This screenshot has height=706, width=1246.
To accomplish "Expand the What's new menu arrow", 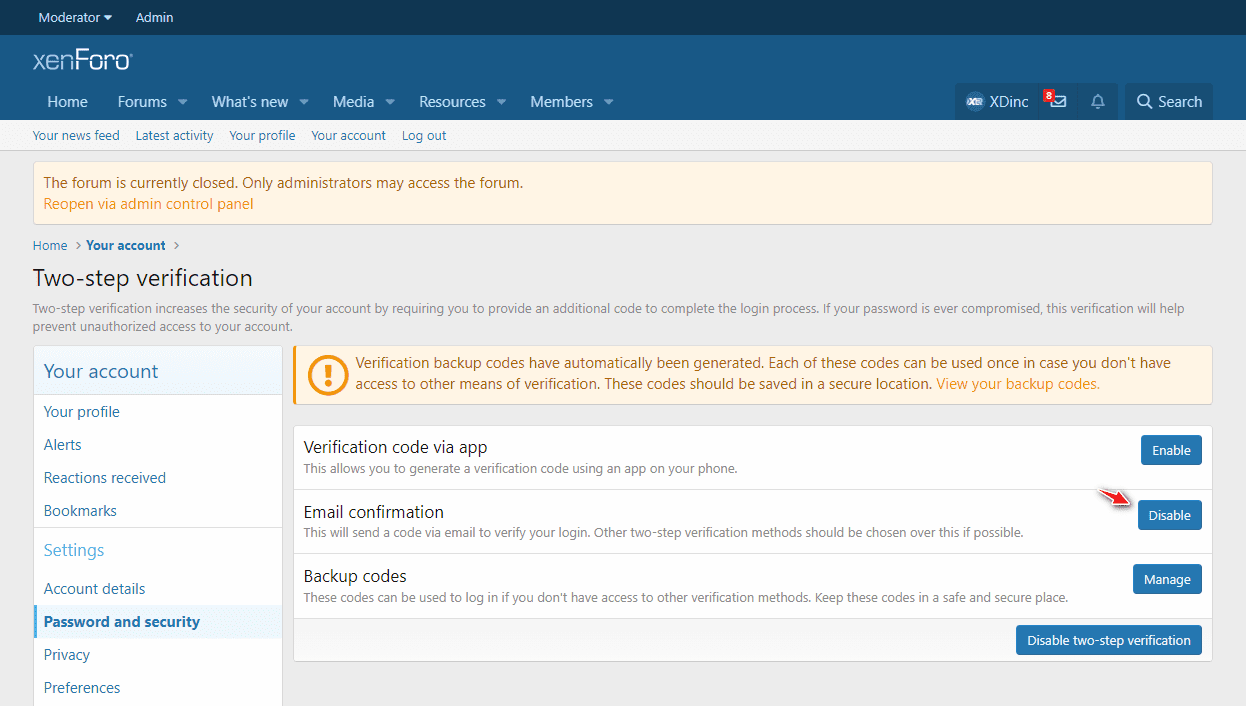I will [304, 102].
